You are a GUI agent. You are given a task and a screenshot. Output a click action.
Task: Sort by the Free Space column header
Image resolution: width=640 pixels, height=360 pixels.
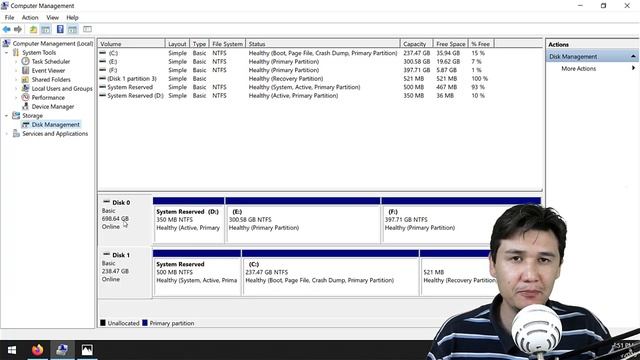pyautogui.click(x=451, y=44)
